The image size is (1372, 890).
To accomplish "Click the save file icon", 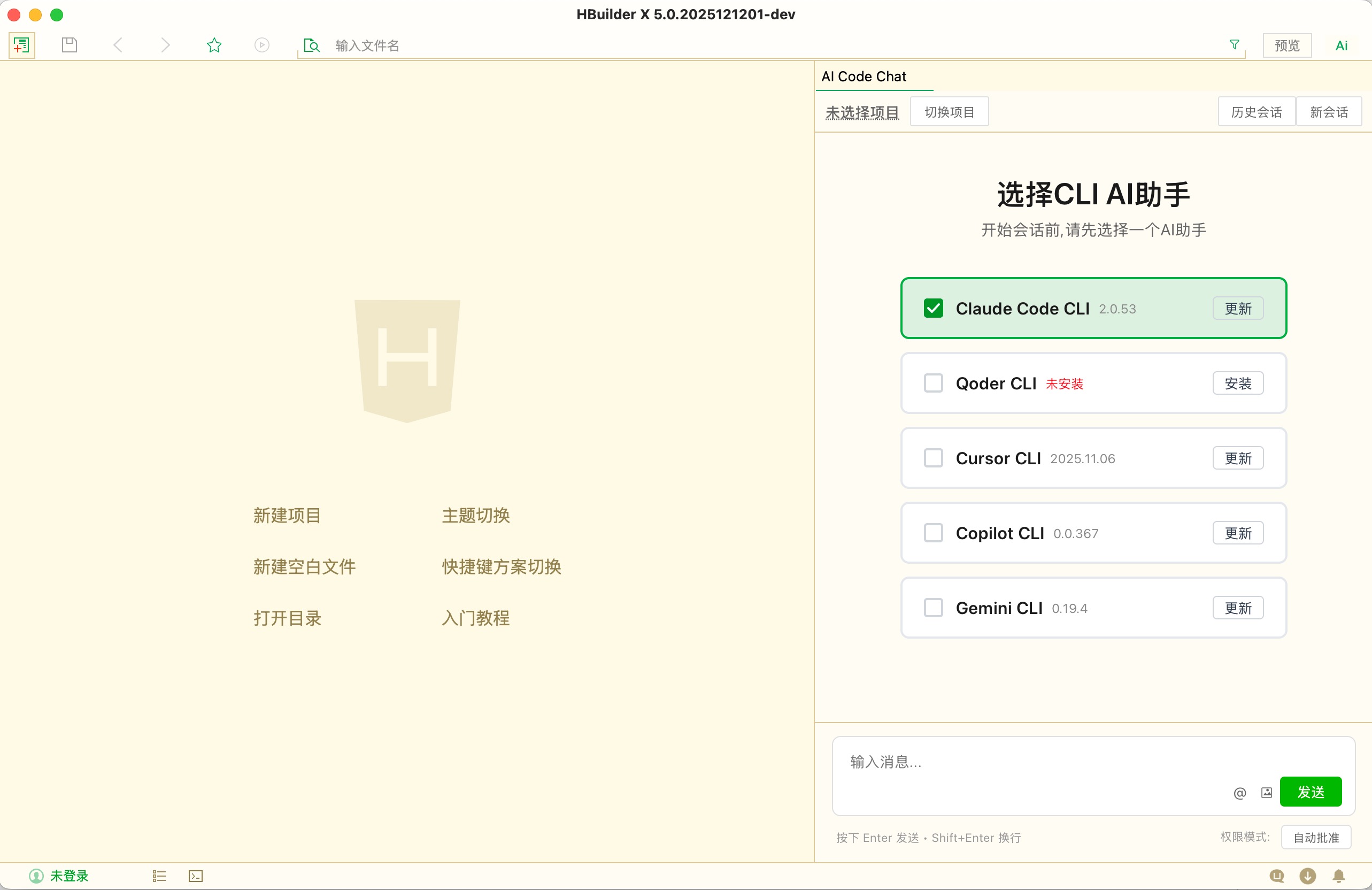I will [x=69, y=45].
